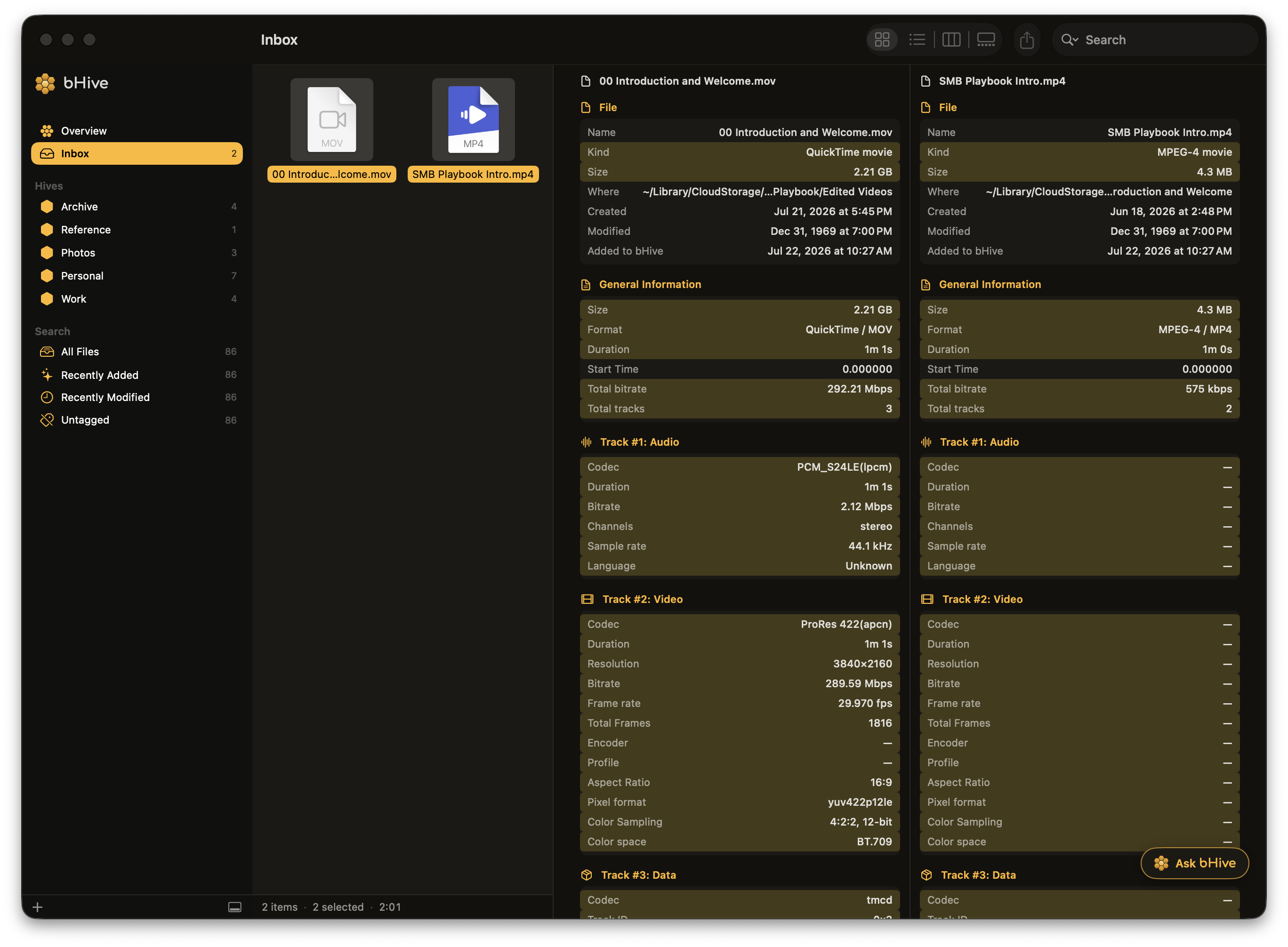Switch to list view
The width and height of the screenshot is (1288, 947).
coord(917,40)
